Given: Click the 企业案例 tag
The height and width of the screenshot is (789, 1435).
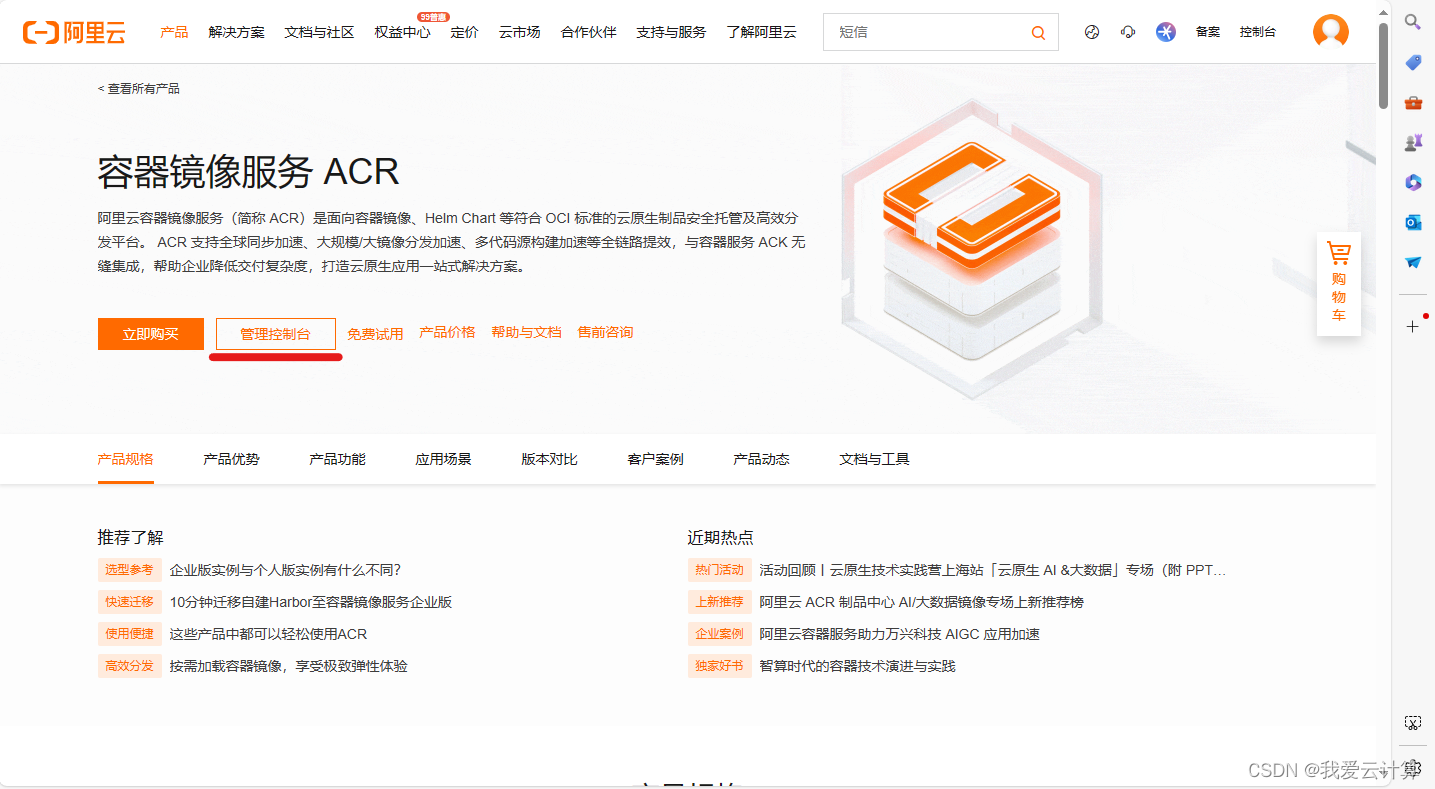Looking at the screenshot, I should click(720, 634).
